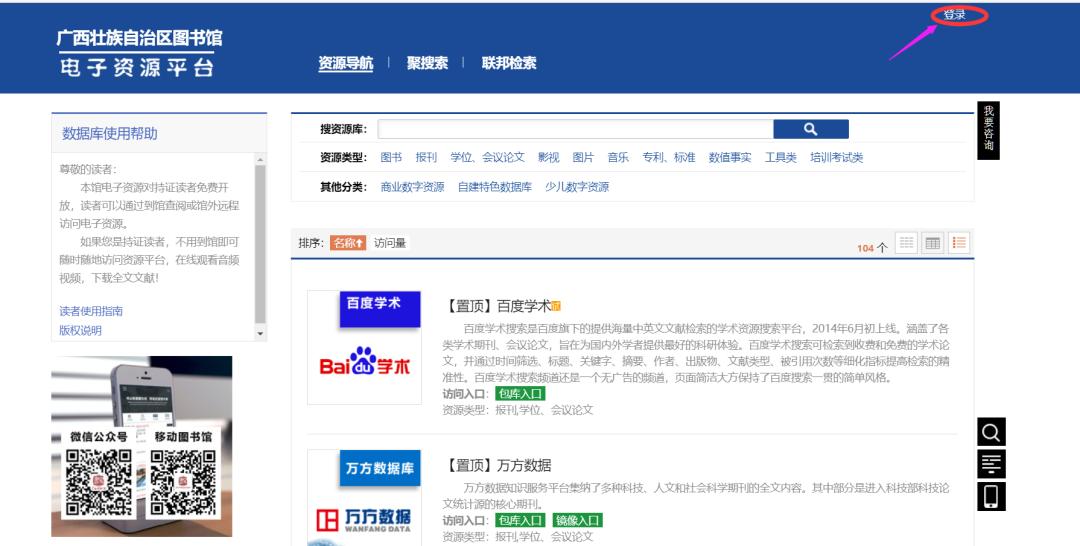The width and height of the screenshot is (1080, 546).
Task: Open the 聚搜索 tab
Action: point(427,63)
